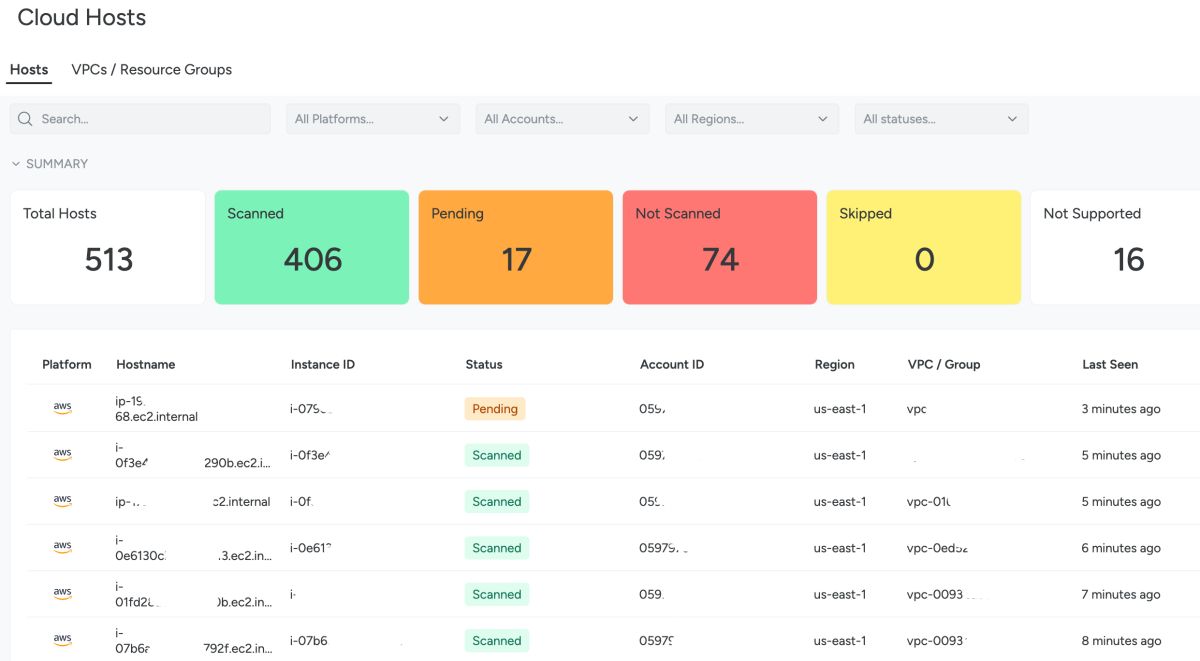Click VPC cell vpc-0ed in 6 minutes row
1200x661 pixels.
(x=938, y=548)
